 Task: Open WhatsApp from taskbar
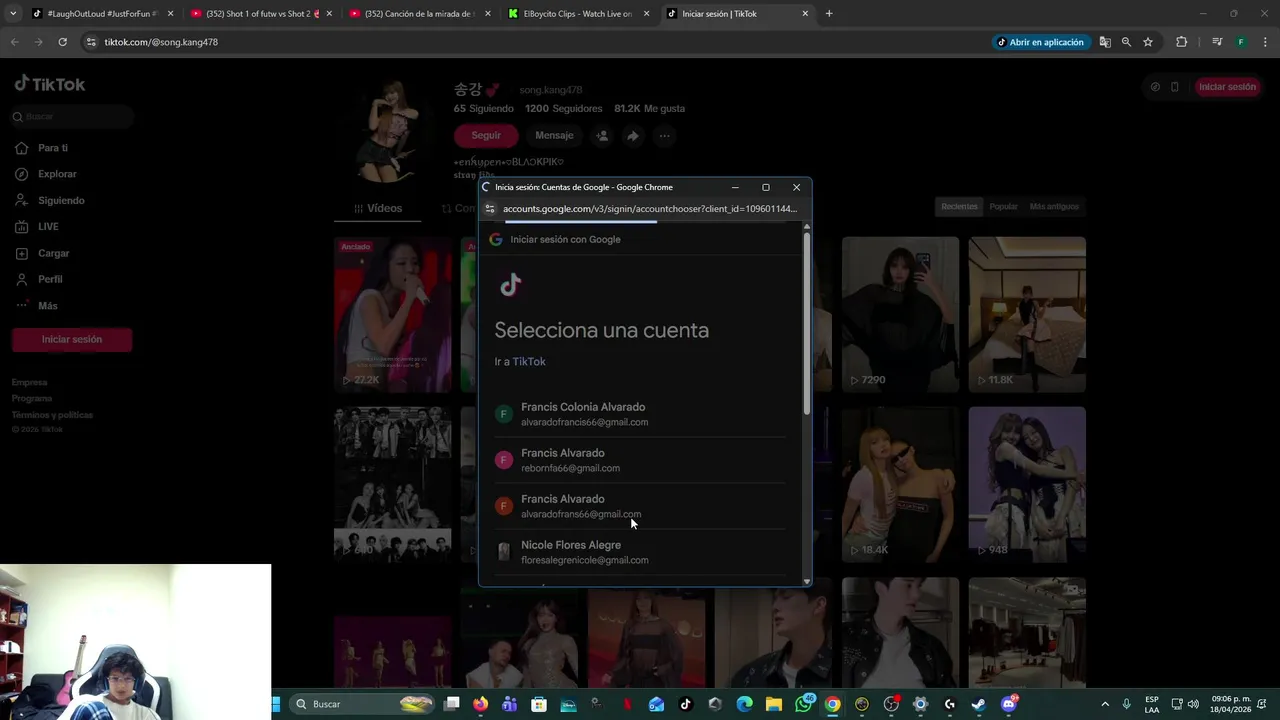pos(804,704)
